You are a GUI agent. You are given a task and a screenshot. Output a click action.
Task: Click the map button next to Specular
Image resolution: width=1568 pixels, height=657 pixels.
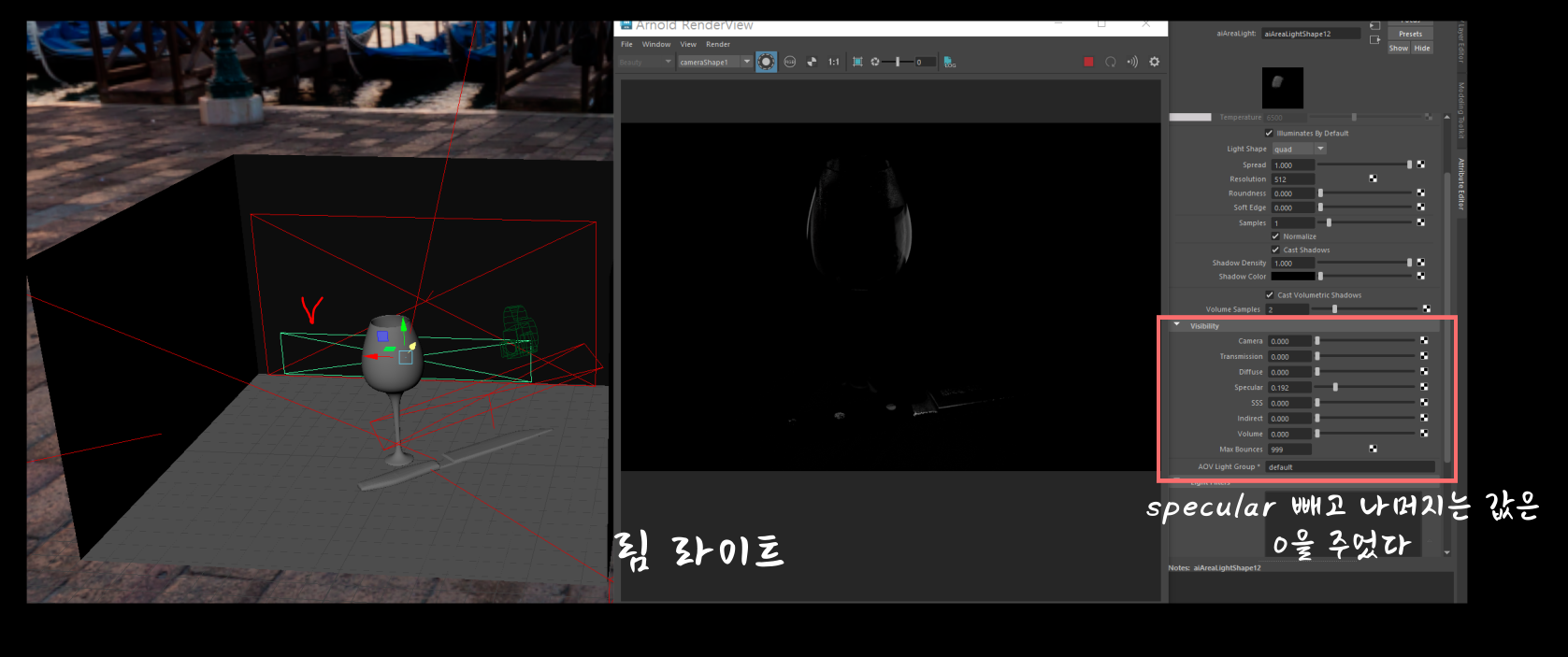click(1424, 387)
